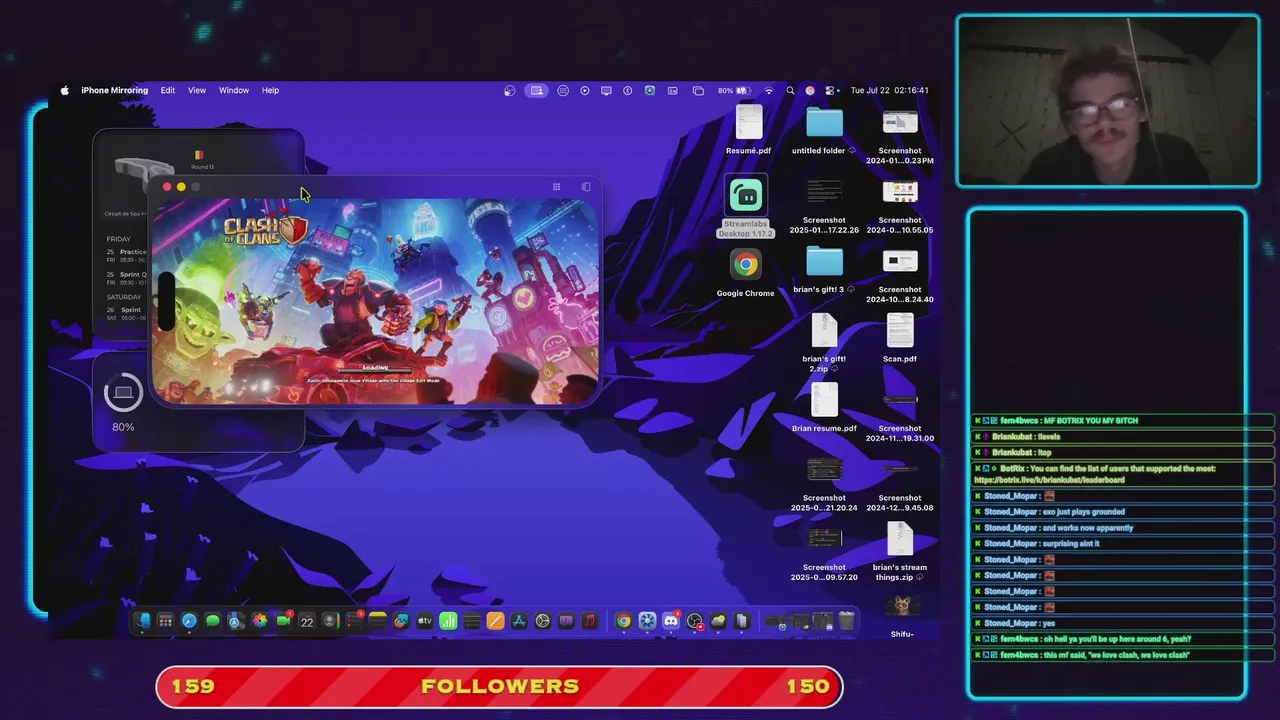Open the iPhone Mirroring Home Screen grid button

coord(556,187)
